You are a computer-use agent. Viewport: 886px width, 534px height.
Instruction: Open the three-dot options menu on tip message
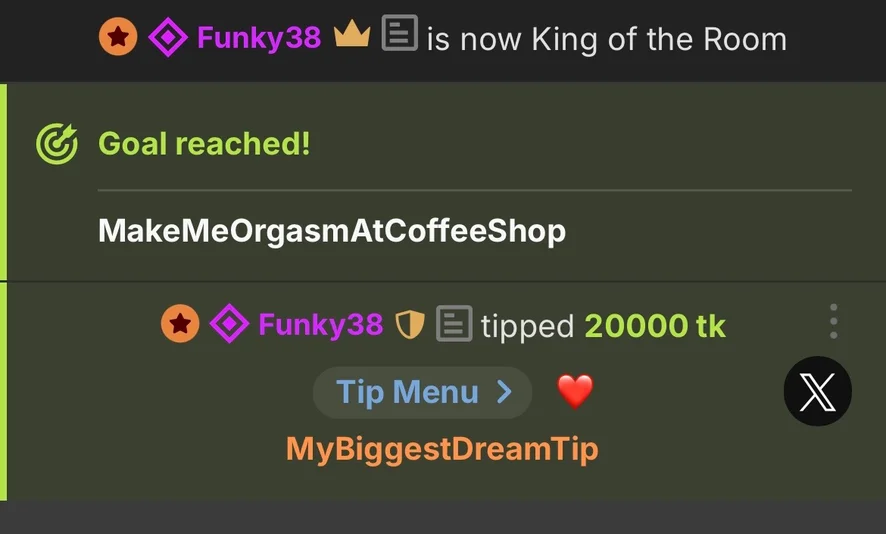click(x=833, y=322)
